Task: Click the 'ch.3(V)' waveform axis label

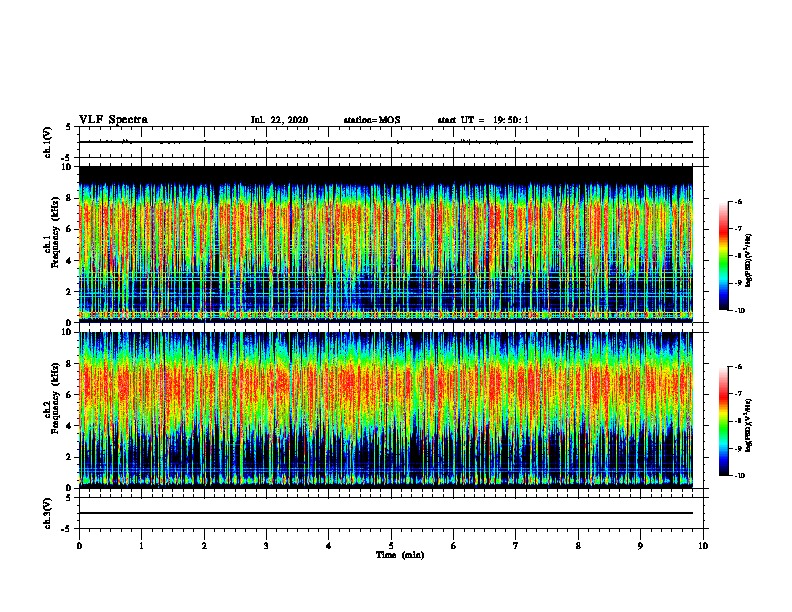Action: click(47, 513)
